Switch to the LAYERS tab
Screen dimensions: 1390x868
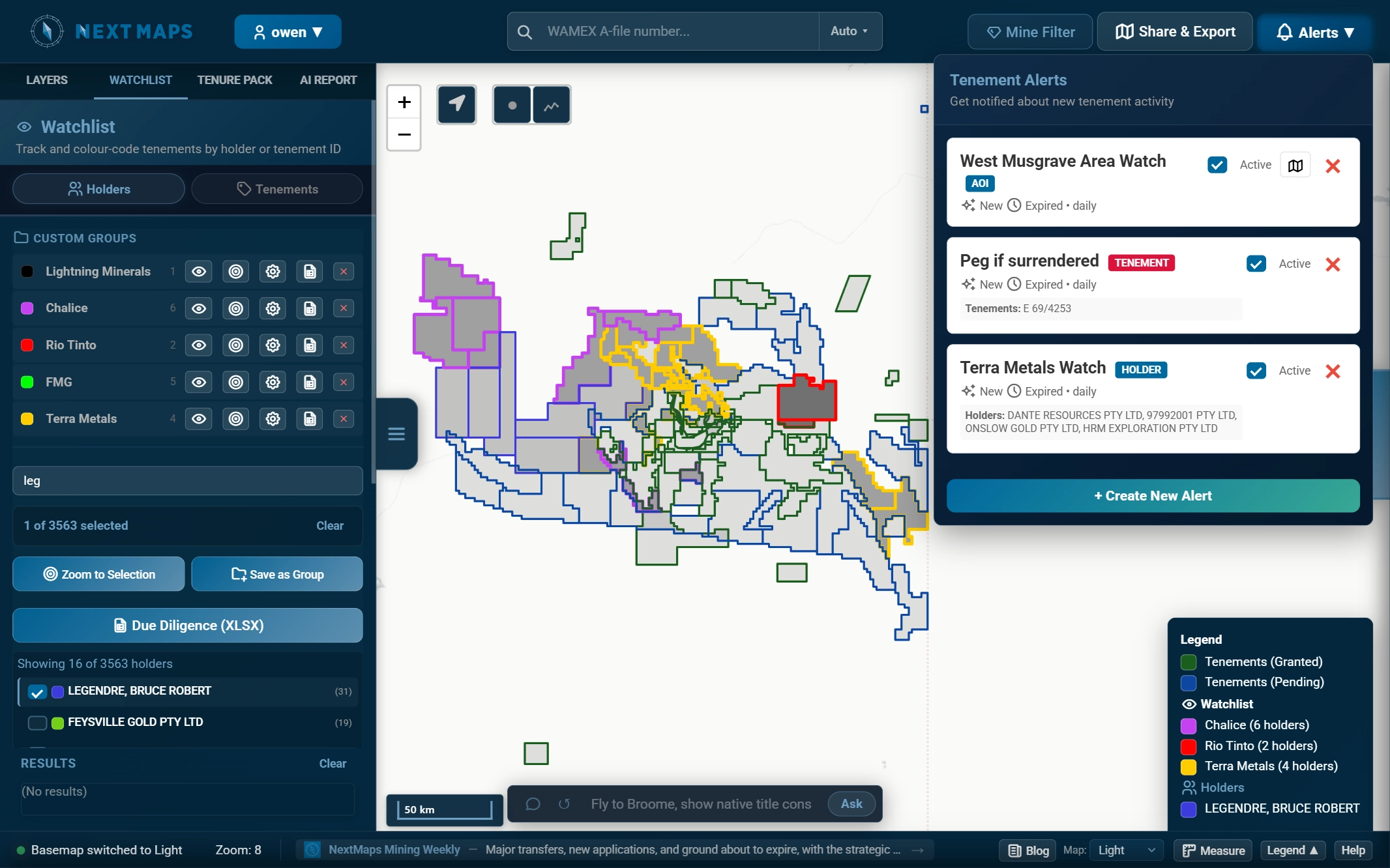[47, 80]
